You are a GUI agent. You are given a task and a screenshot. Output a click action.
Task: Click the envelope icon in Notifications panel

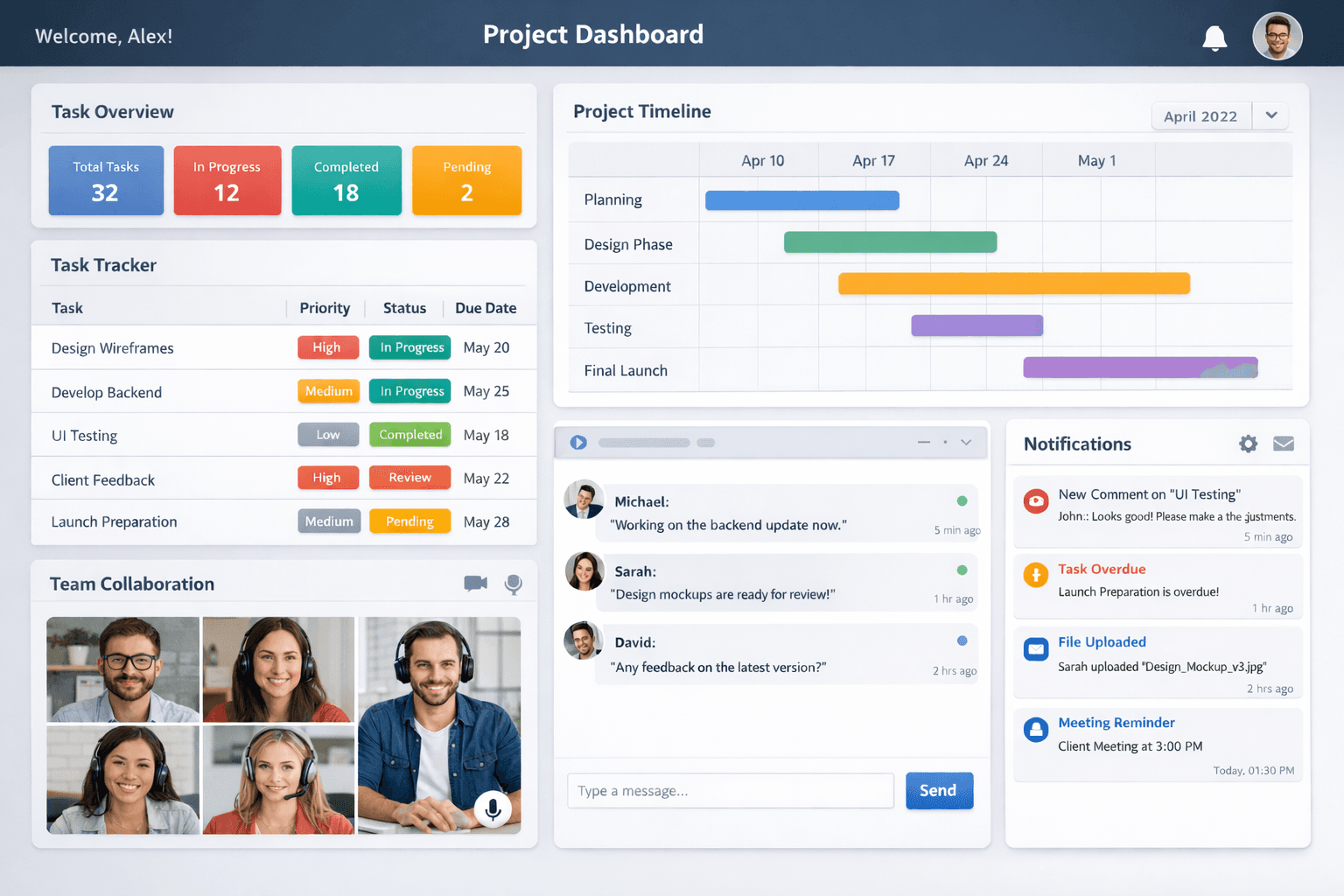coord(1284,444)
